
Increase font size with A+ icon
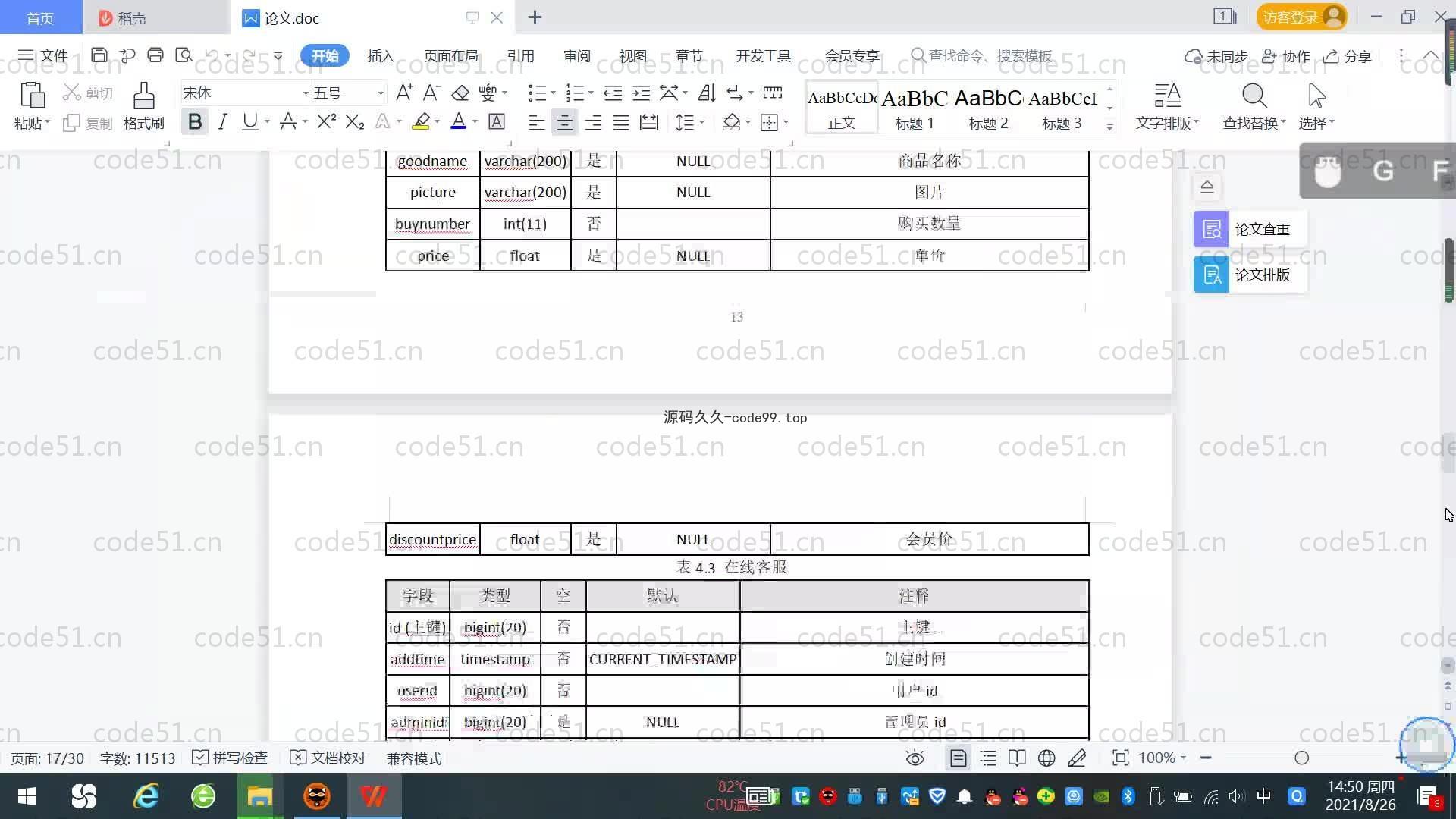point(404,93)
